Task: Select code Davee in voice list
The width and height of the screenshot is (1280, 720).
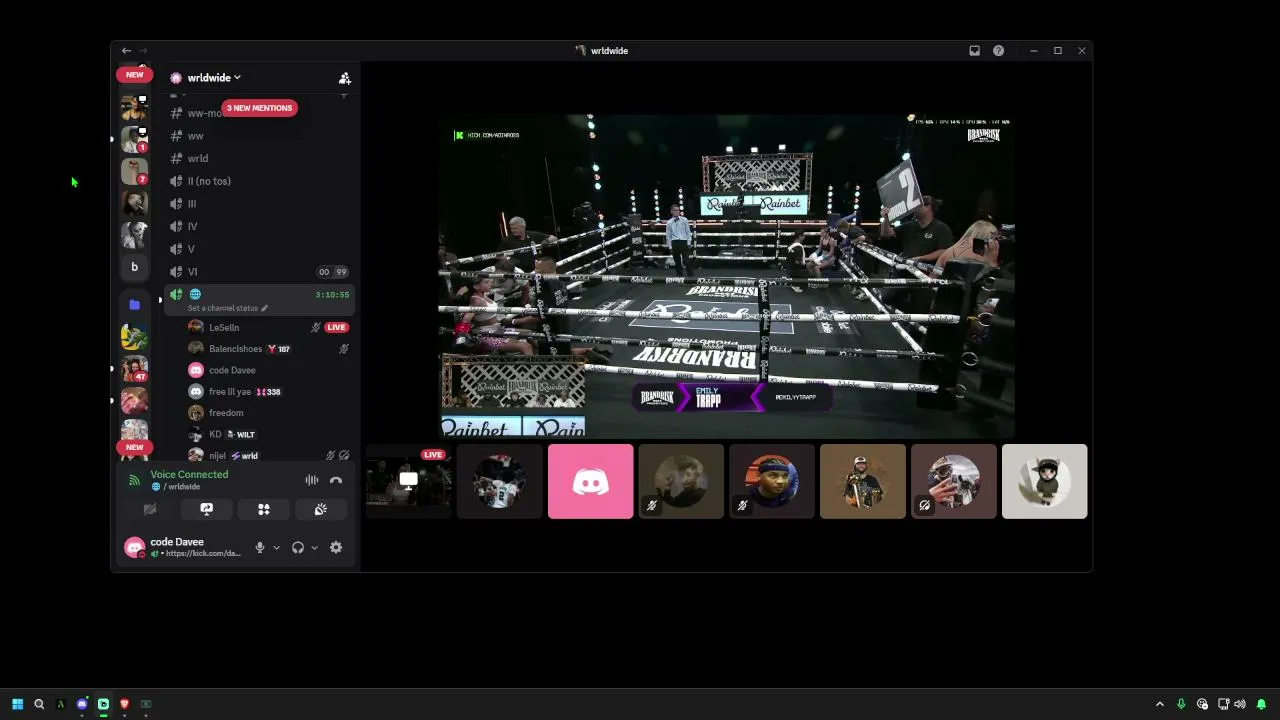Action: click(232, 370)
